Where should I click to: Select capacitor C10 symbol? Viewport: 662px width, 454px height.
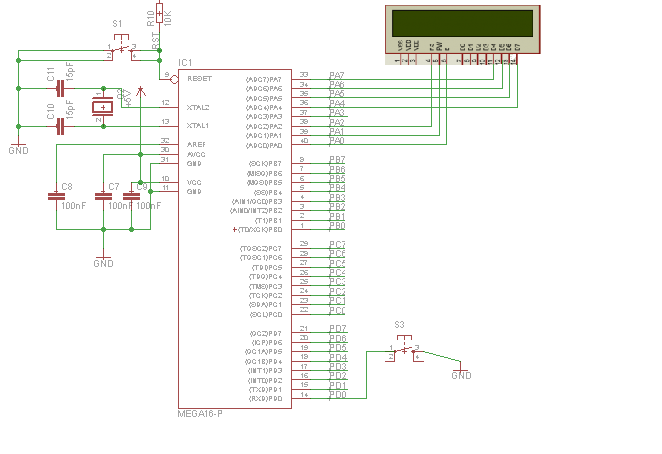(x=60, y=126)
